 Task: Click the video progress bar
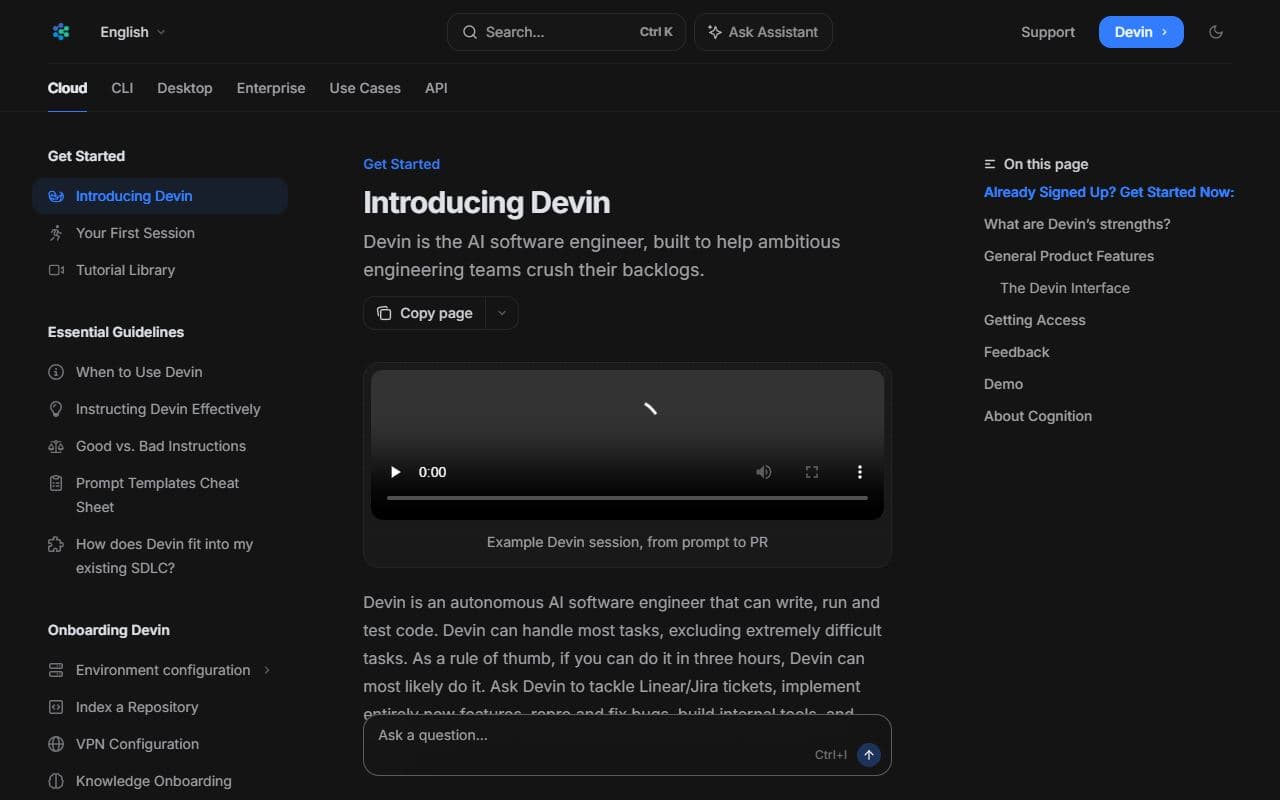(627, 497)
